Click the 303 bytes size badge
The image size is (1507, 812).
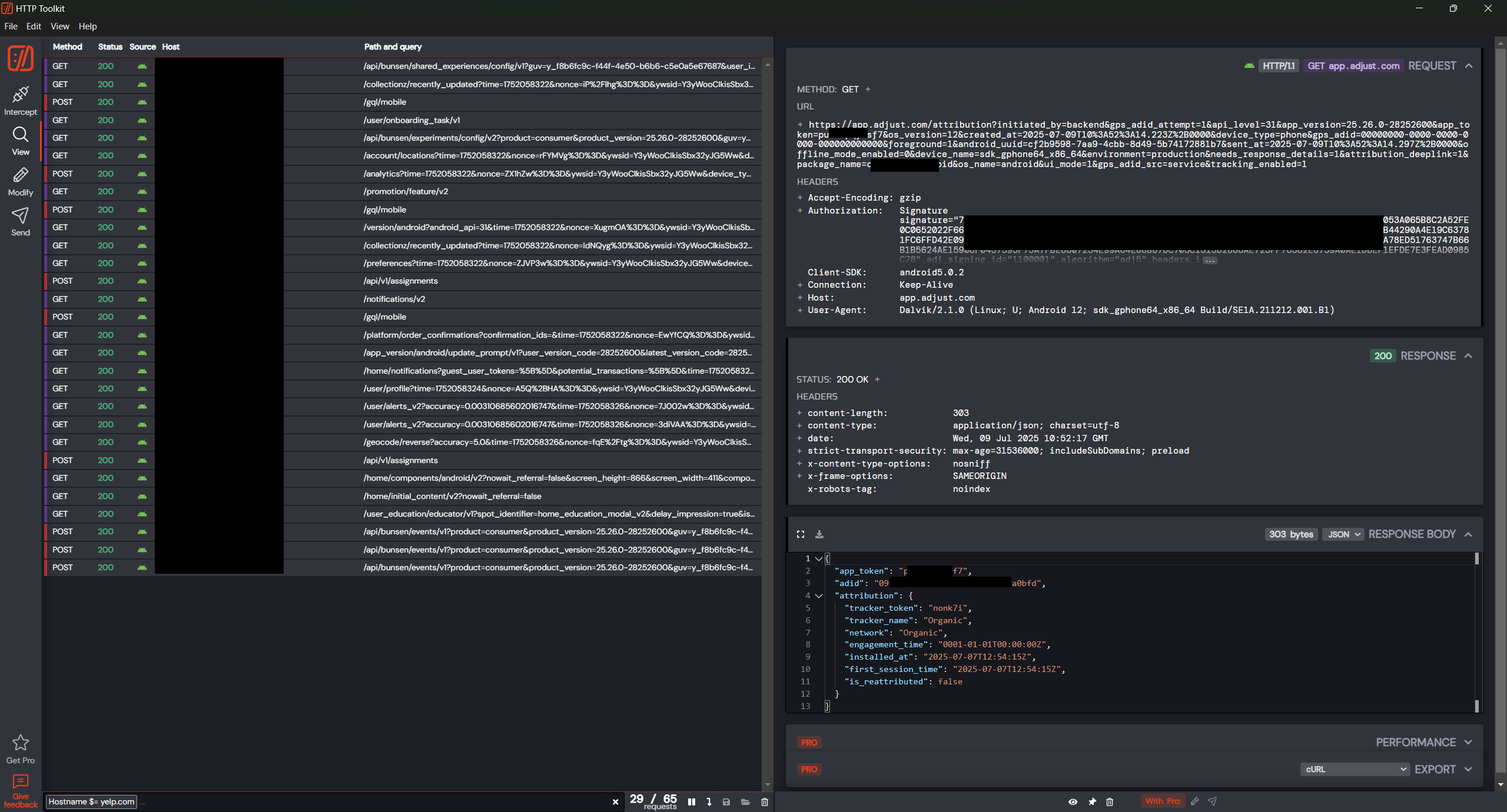tap(1291, 534)
